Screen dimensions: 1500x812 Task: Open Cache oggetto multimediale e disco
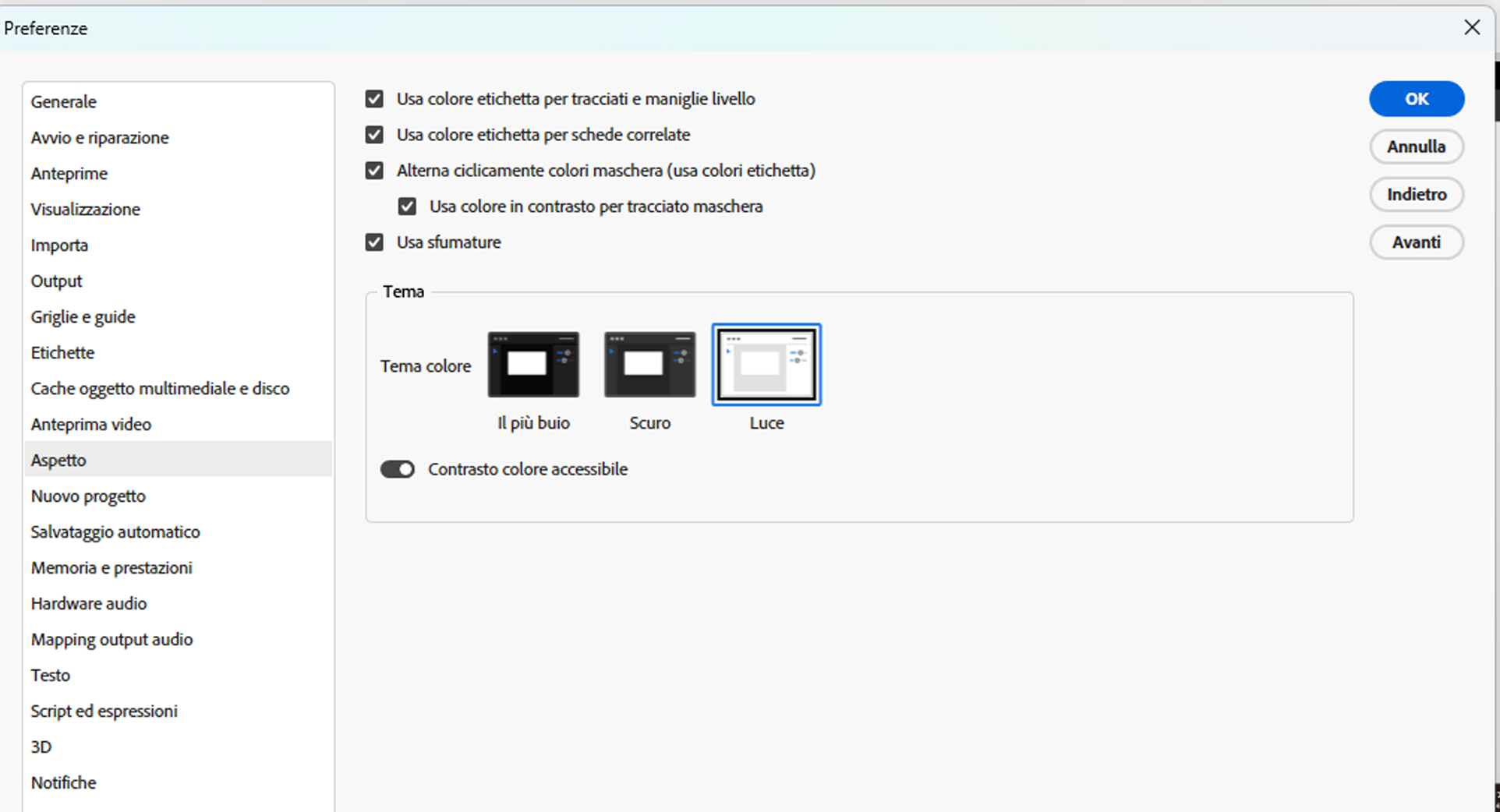[x=178, y=389]
